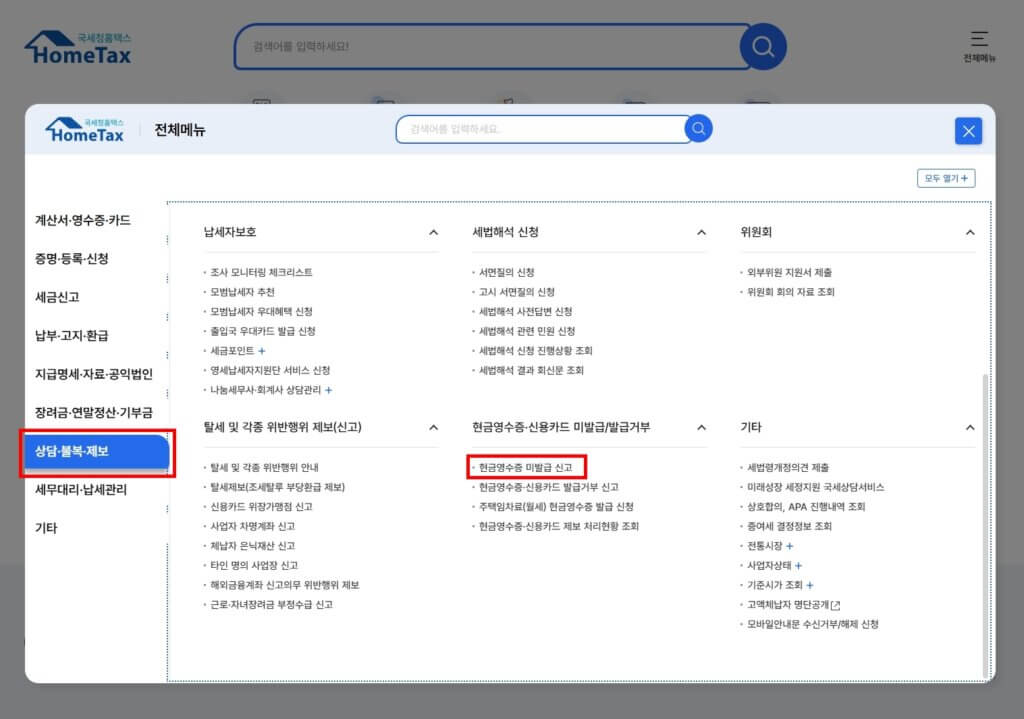Click the background main search input field
Screen dimensions: 1024x719
click(x=491, y=46)
